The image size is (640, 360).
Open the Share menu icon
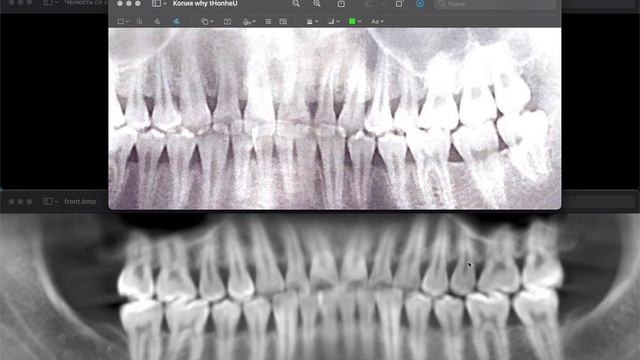tap(341, 4)
